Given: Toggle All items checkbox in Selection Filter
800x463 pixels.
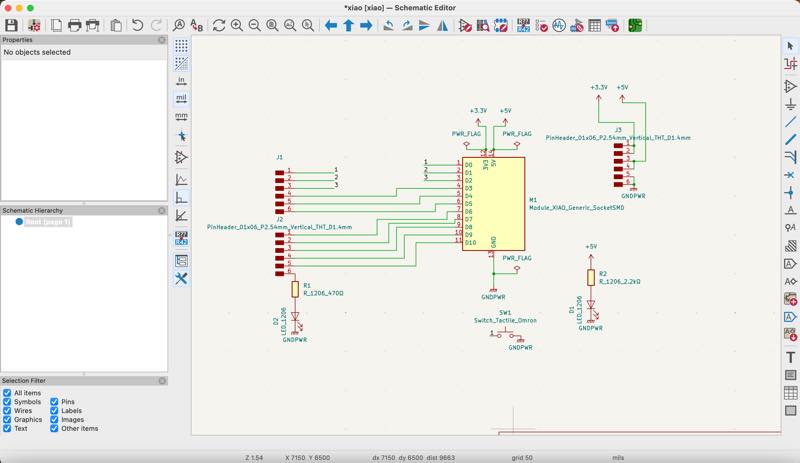Looking at the screenshot, I should [x=7, y=393].
